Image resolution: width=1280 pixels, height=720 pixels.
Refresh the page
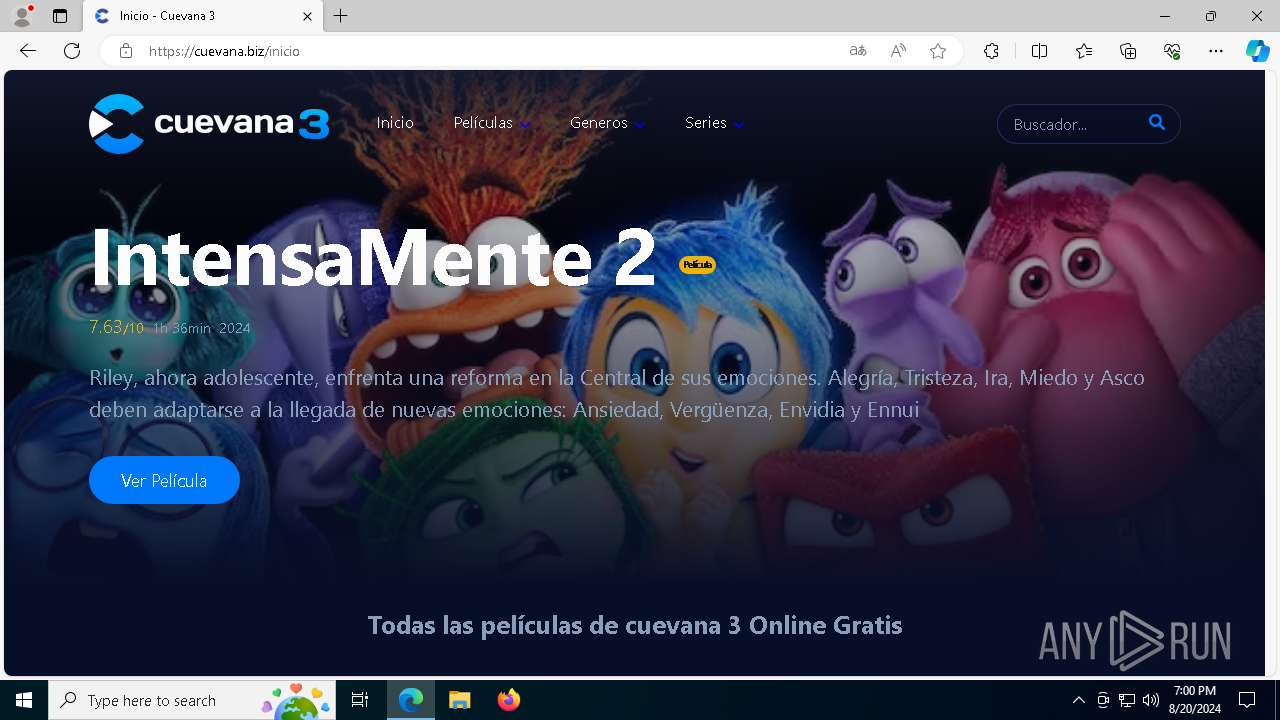tap(72, 51)
